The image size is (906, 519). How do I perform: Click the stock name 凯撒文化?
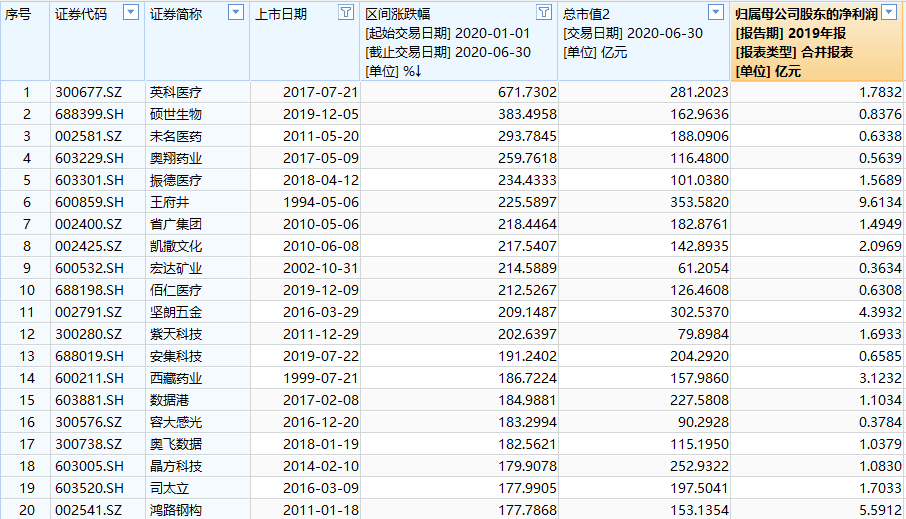coord(176,246)
